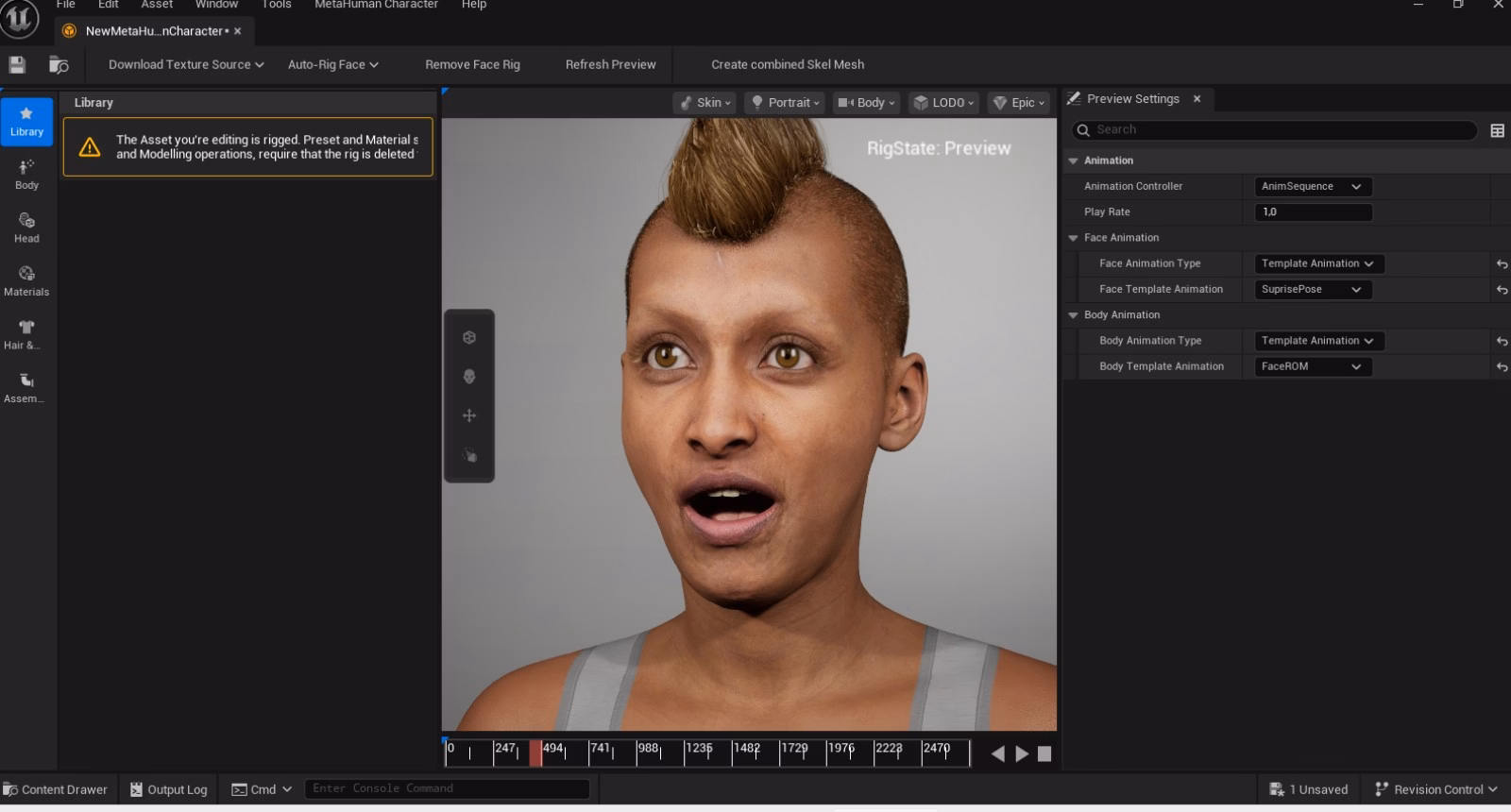Open the Face Template Animation dropdown

[1312, 290]
